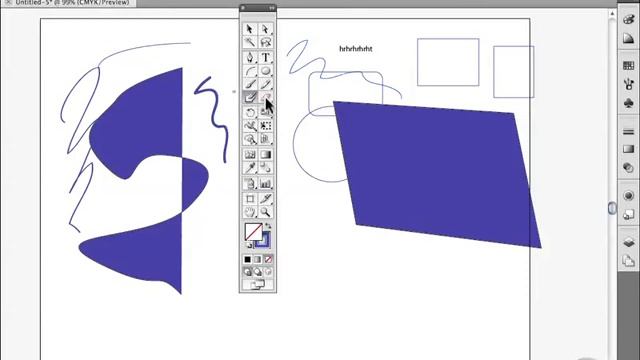Open the Color Guide panel icon
Image resolution: width=640 pixels, height=360 pixels.
click(x=629, y=39)
